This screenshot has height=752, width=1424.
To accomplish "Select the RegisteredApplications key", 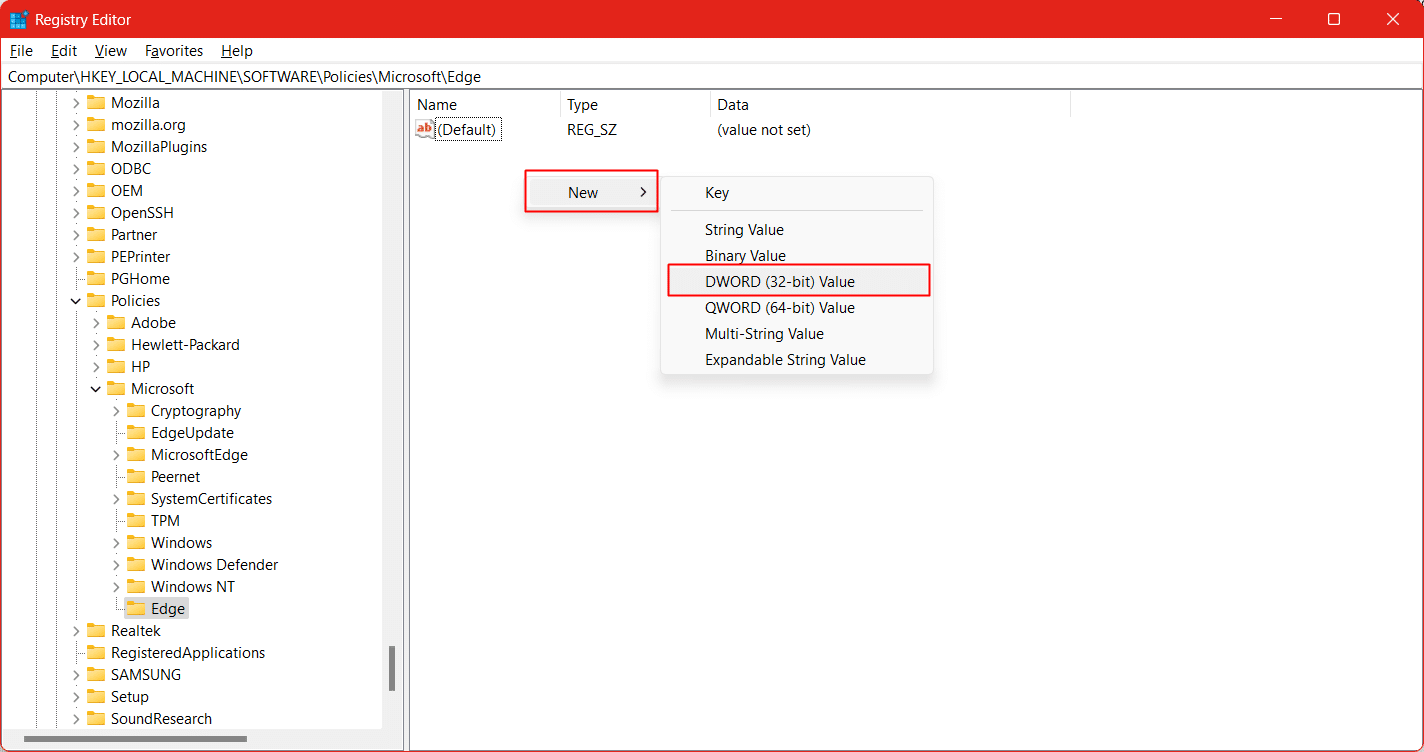I will pos(188,653).
